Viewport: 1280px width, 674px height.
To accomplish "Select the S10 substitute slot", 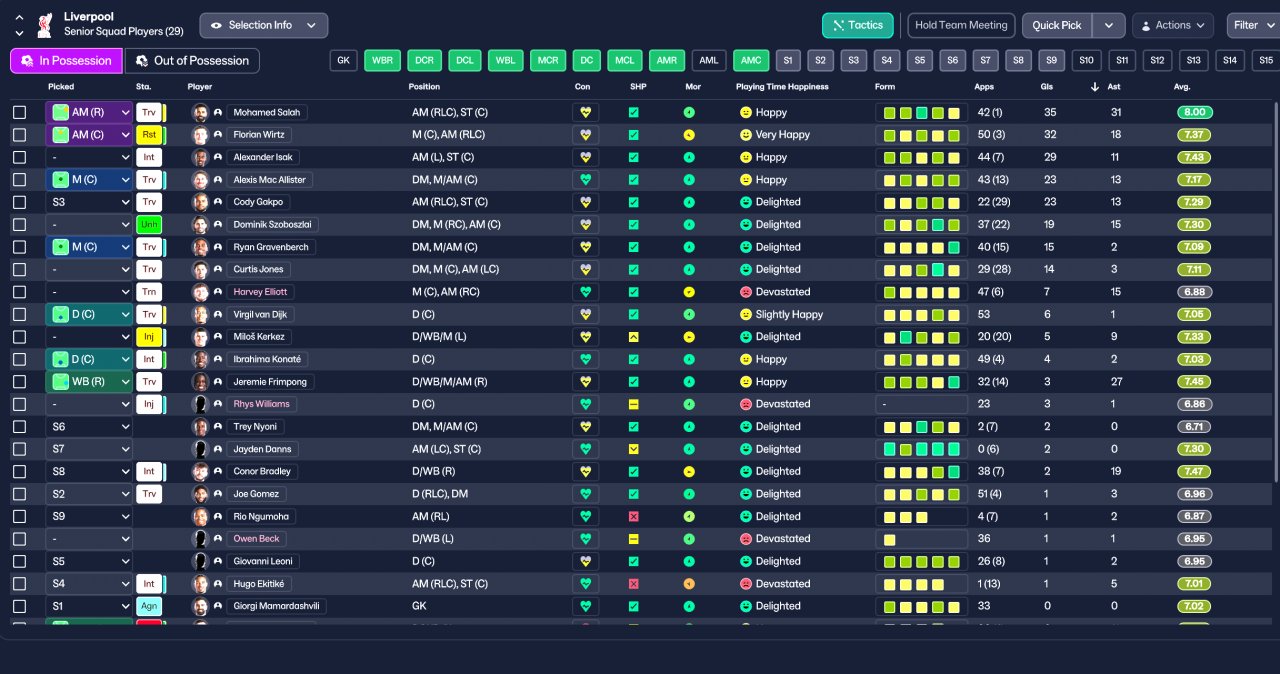I will [x=1087, y=61].
